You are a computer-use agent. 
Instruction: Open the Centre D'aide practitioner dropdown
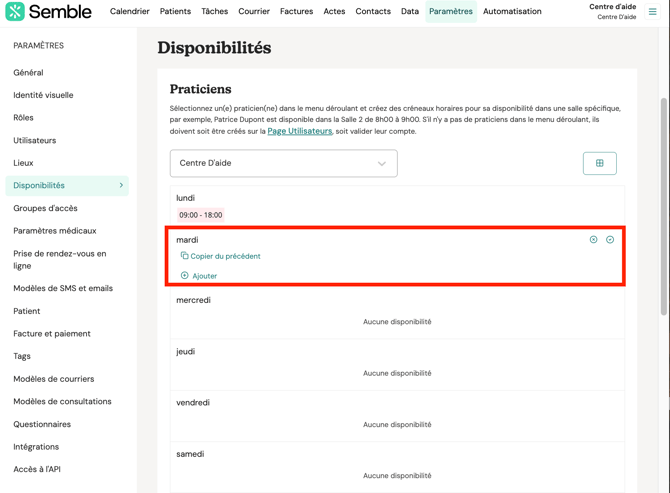click(283, 163)
